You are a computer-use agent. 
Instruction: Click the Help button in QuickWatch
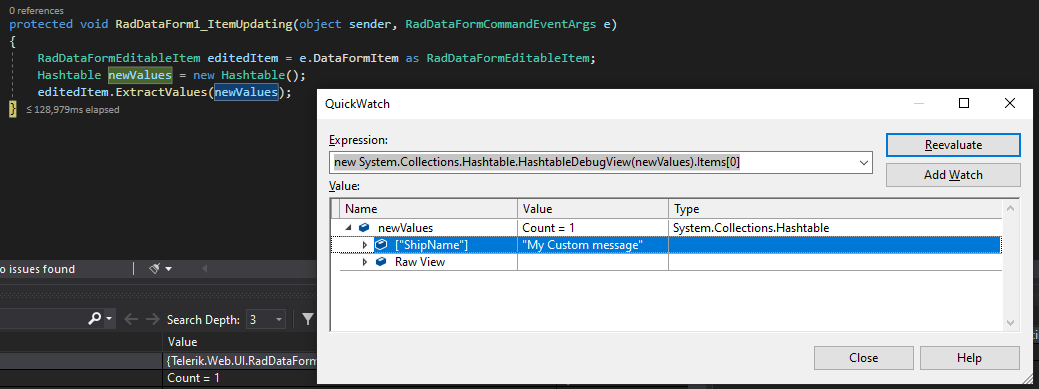(x=969, y=358)
